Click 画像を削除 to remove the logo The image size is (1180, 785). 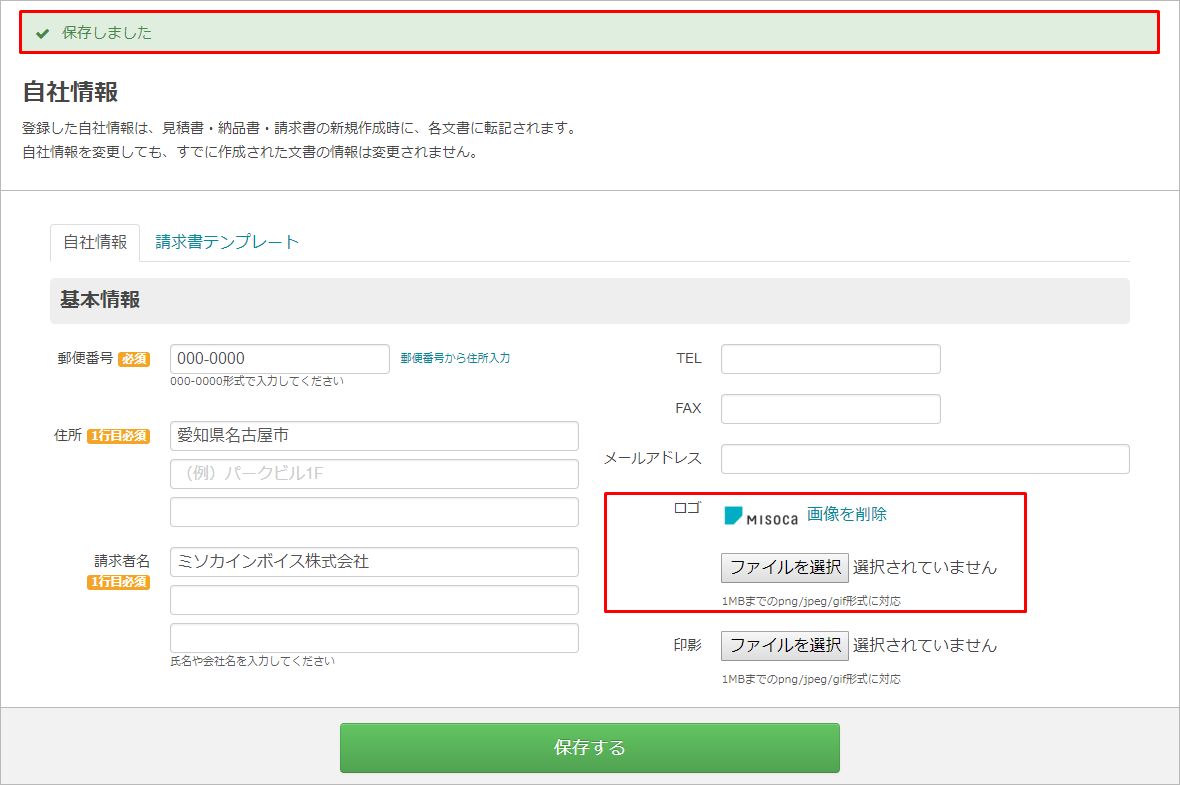point(847,515)
